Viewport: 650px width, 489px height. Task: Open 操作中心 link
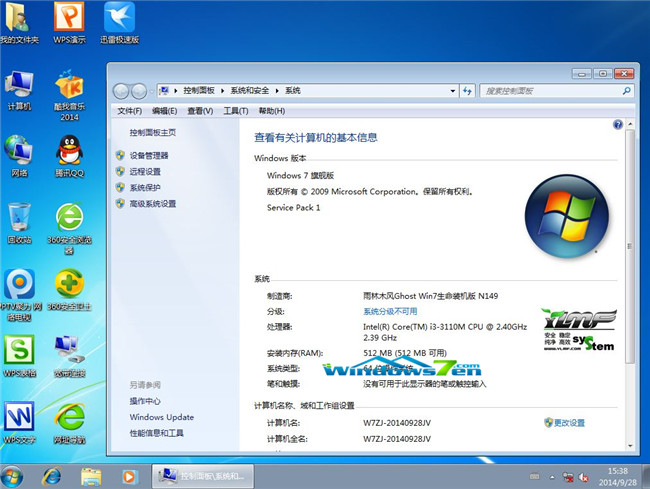click(x=145, y=401)
